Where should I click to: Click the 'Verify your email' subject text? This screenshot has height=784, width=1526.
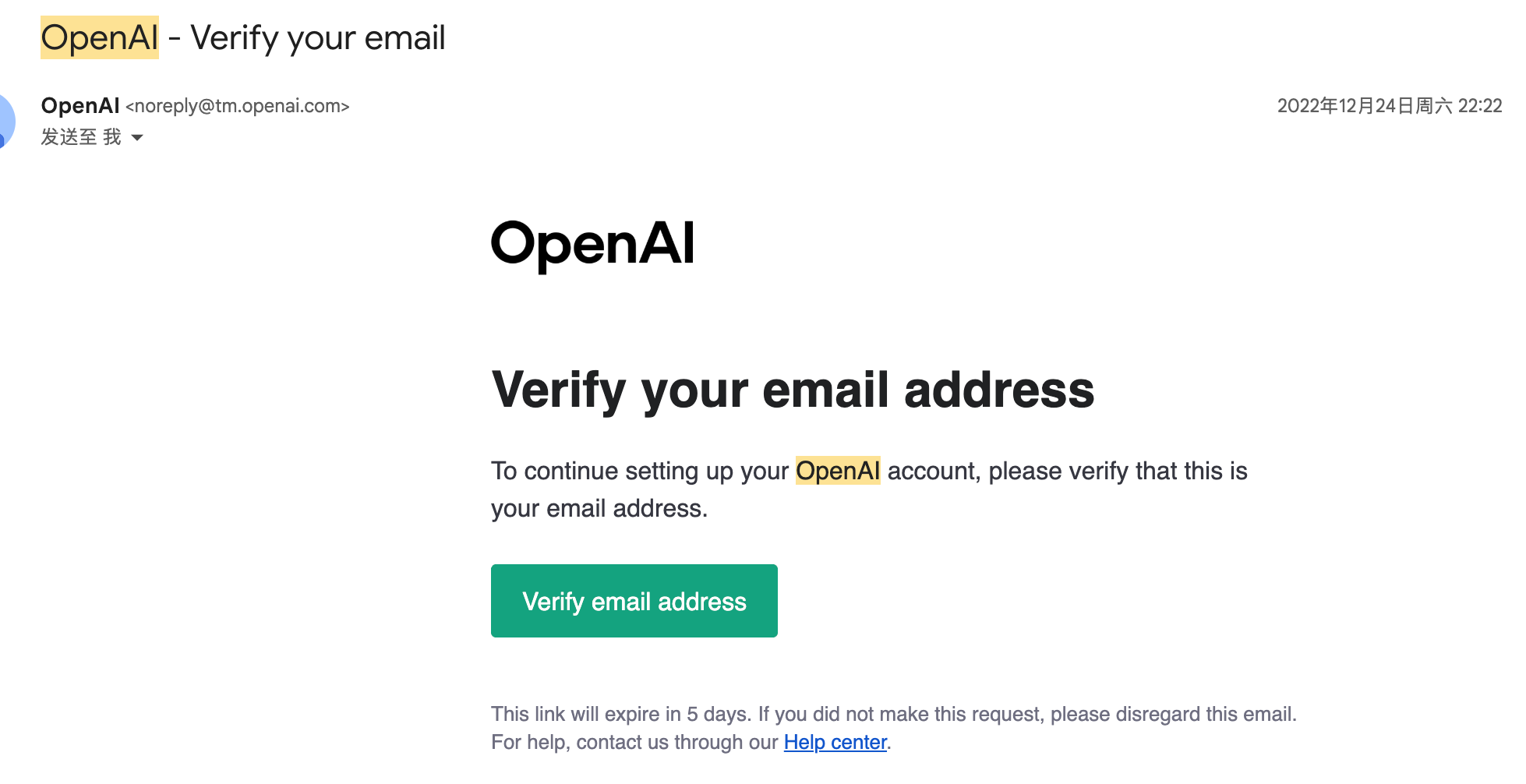click(318, 37)
